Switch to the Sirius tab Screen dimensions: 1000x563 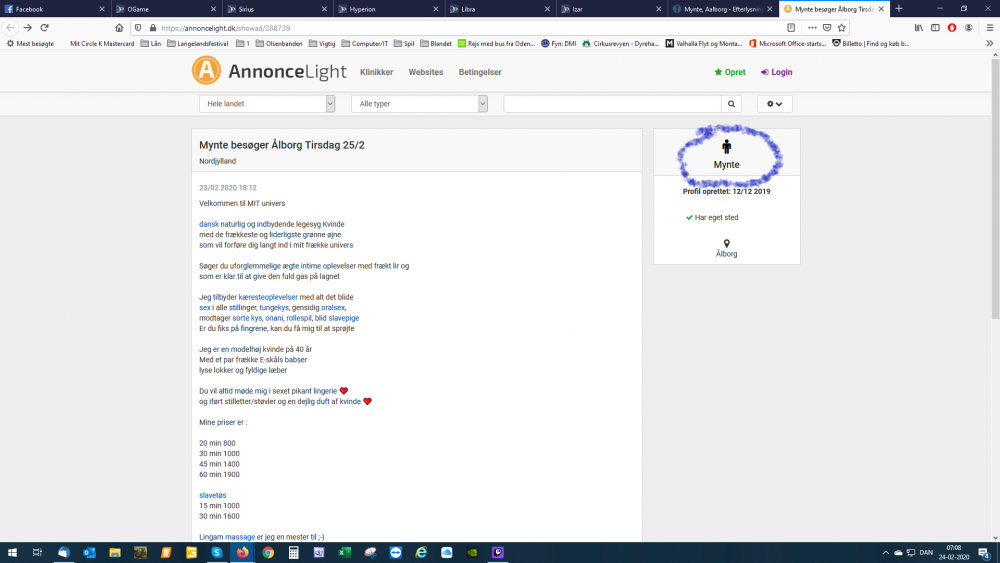point(277,9)
